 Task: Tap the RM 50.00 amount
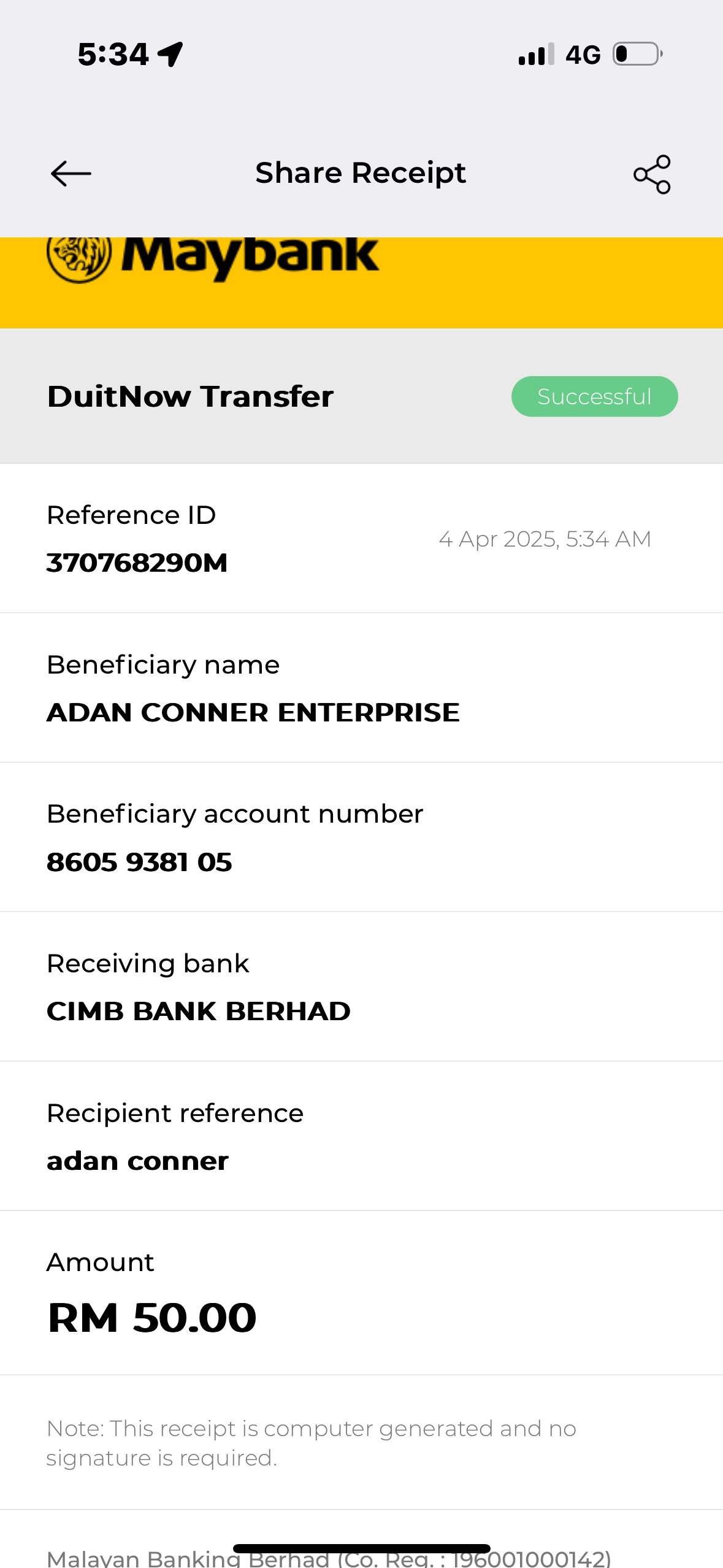pos(152,1317)
